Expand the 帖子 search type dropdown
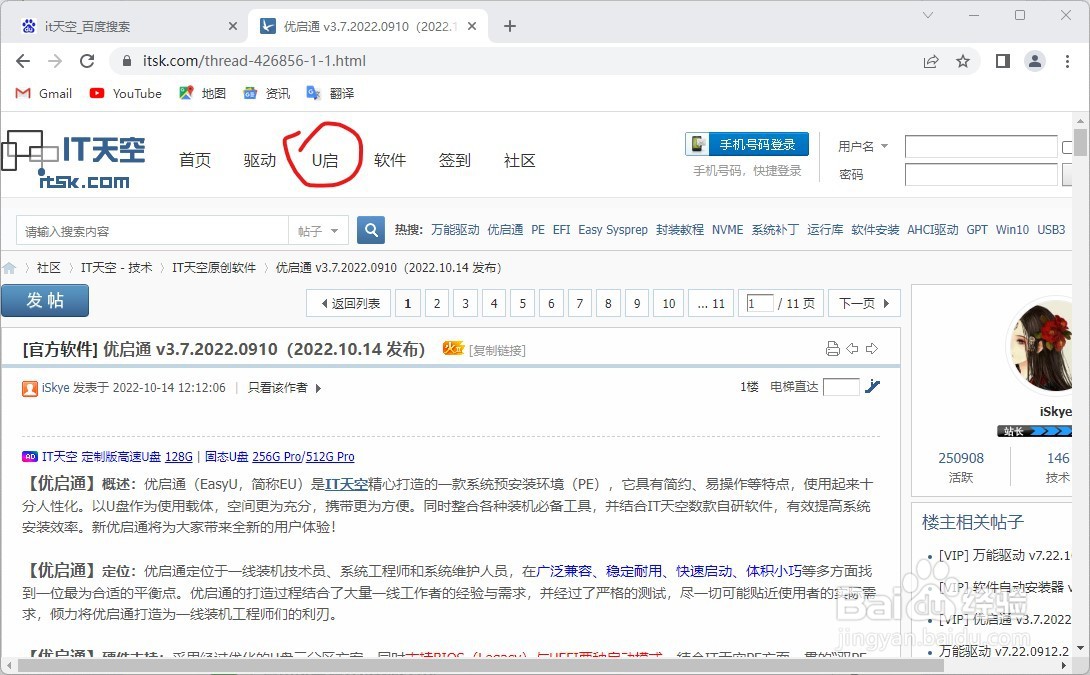Screen dimensions: 1090x675 pyautogui.click(x=318, y=231)
